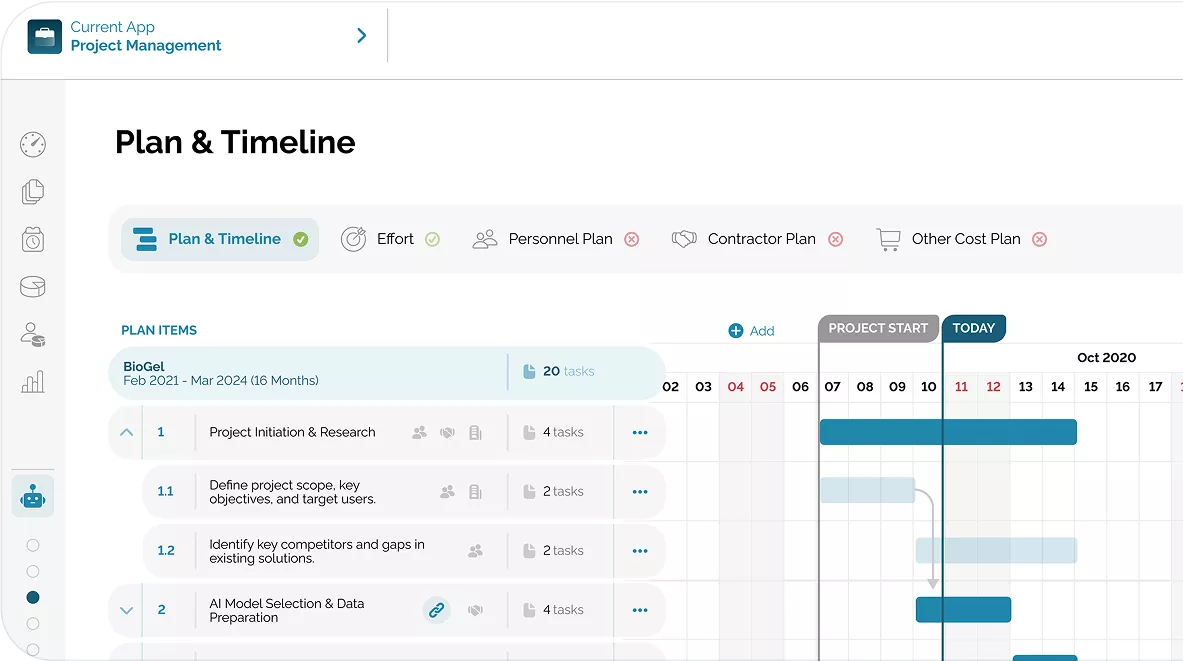The image size is (1183, 661).
Task: Click personnel icon on item 1.1 row
Action: click(x=447, y=492)
